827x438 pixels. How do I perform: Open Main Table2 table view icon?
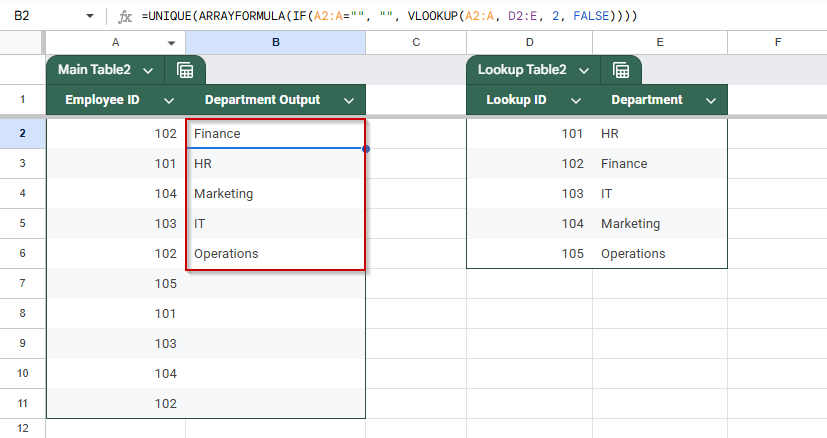[185, 70]
